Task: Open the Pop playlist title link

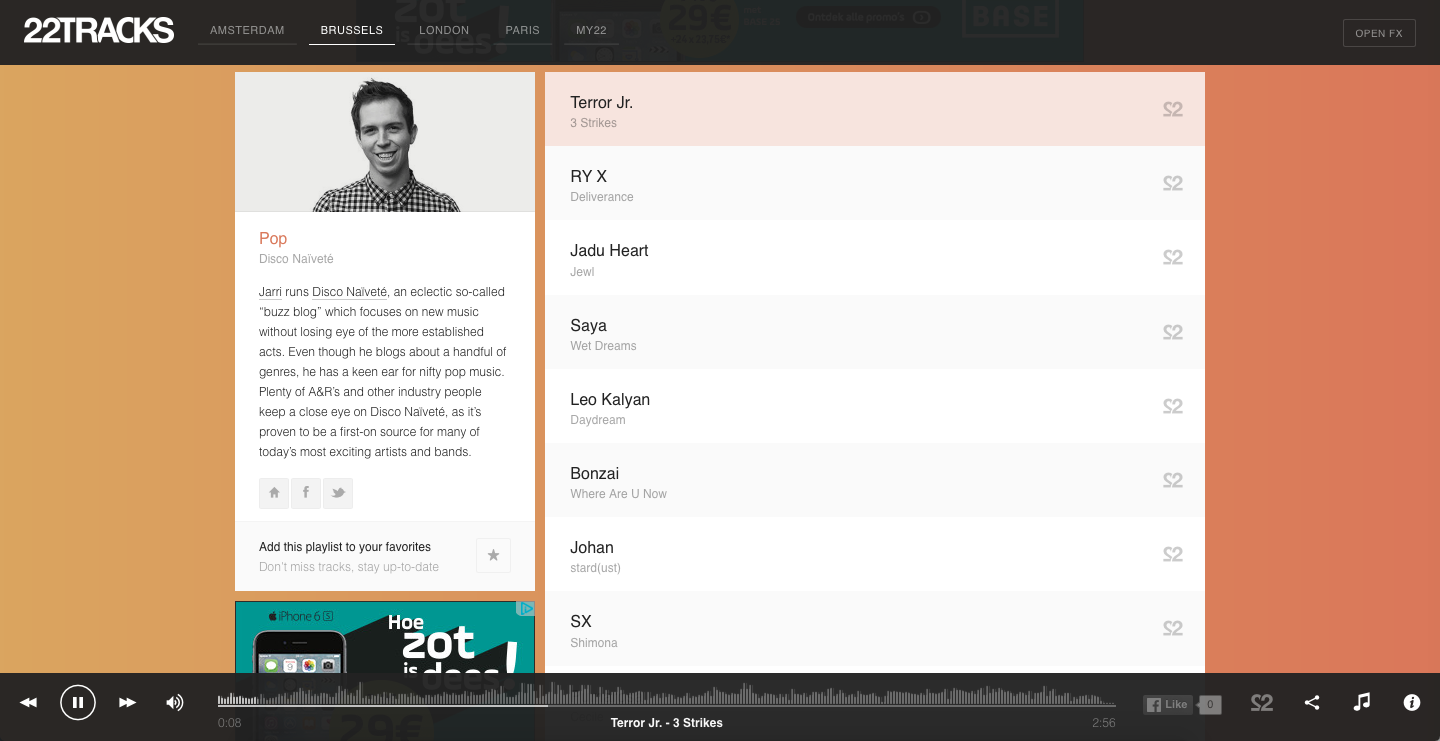Action: (x=273, y=238)
